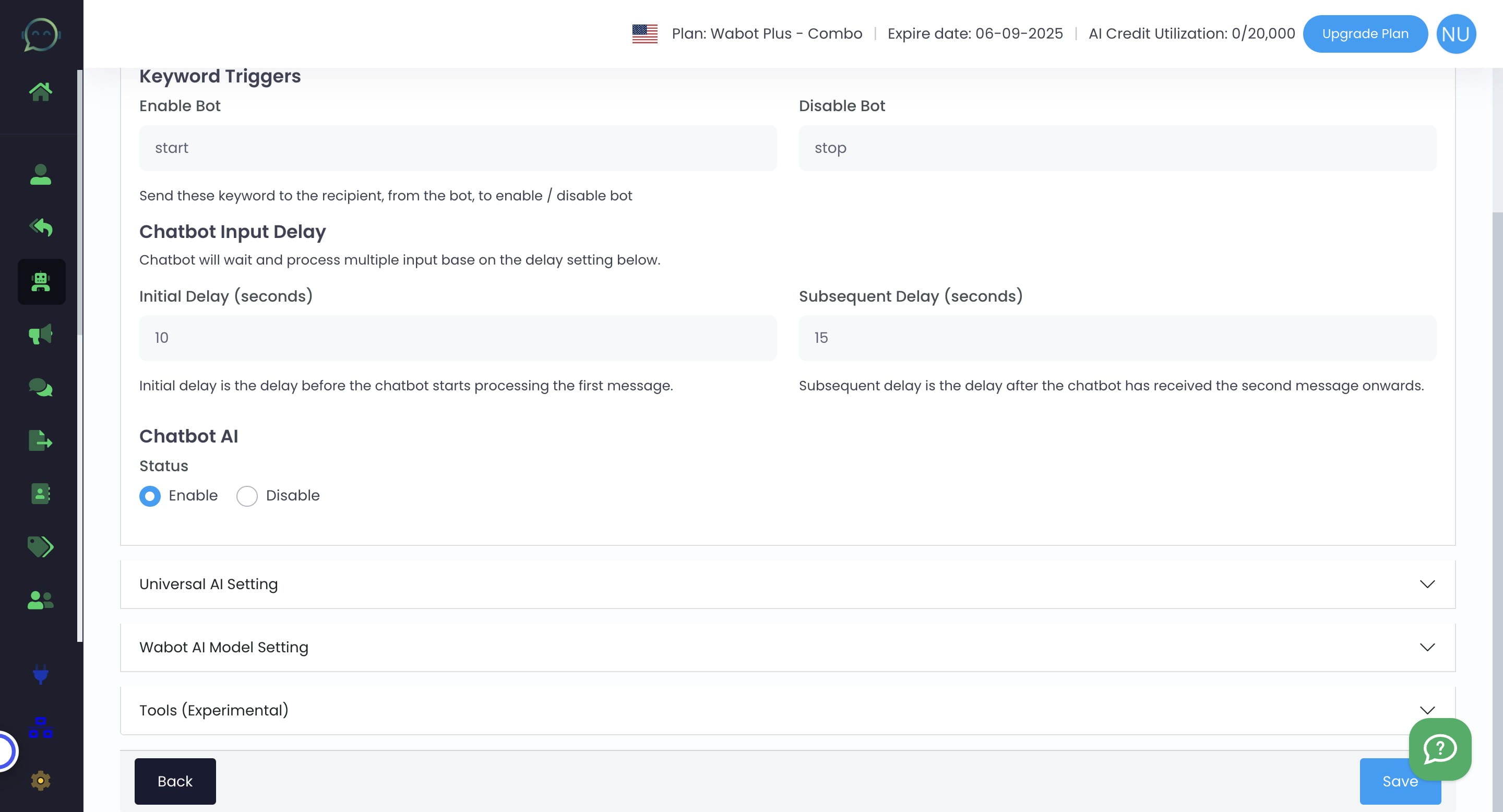The width and height of the screenshot is (1503, 812).
Task: Open the contacts address book icon
Action: coord(41,494)
